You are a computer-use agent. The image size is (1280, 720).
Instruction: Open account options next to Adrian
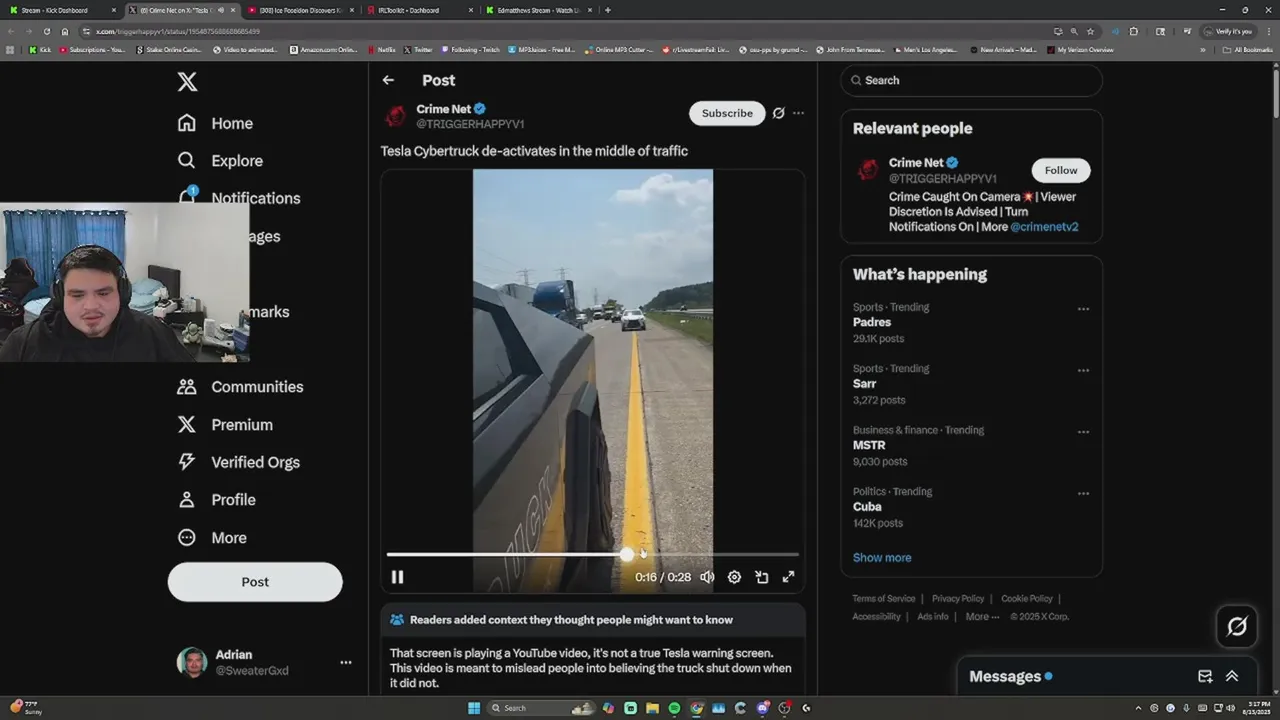(345, 662)
